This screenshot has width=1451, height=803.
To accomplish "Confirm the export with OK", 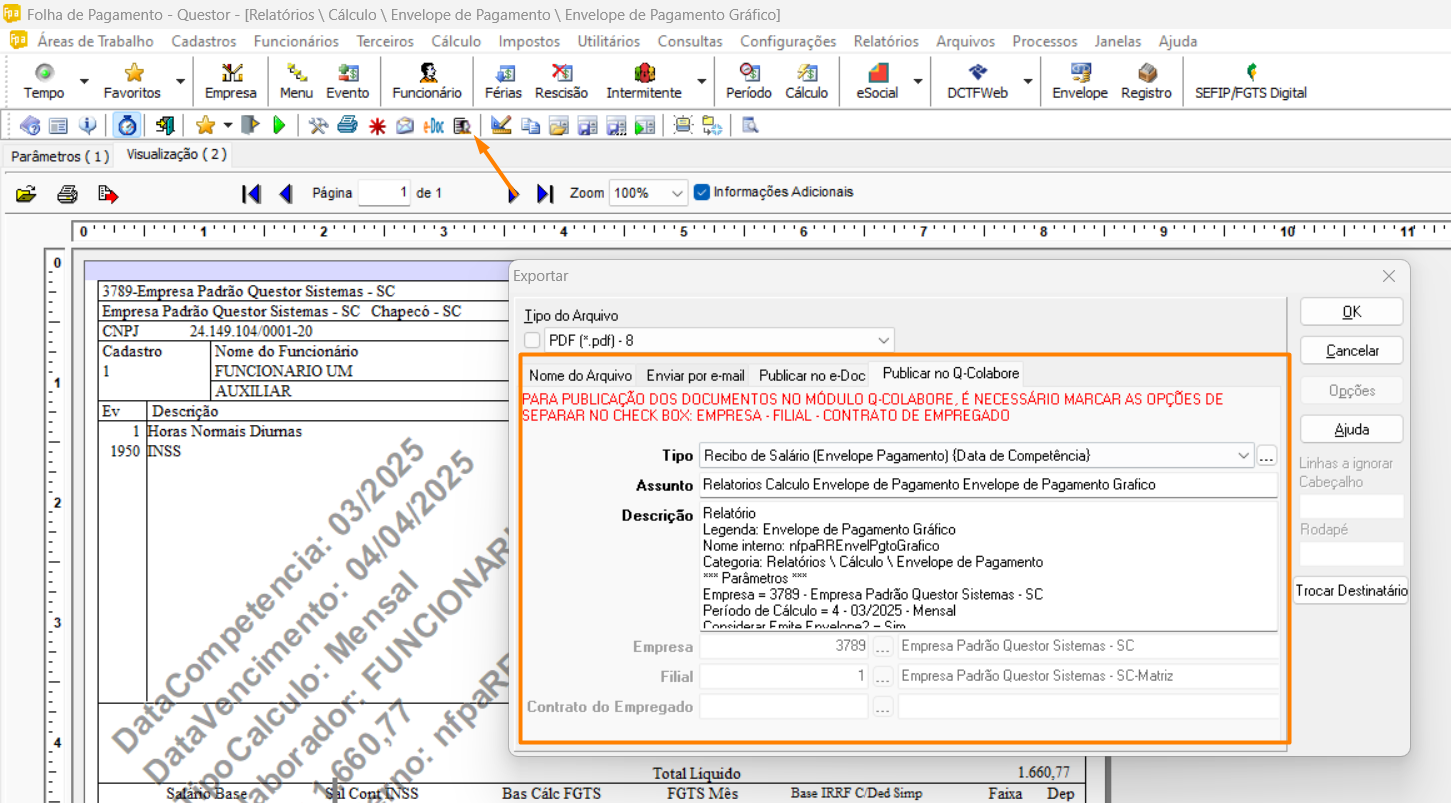I will point(1351,312).
